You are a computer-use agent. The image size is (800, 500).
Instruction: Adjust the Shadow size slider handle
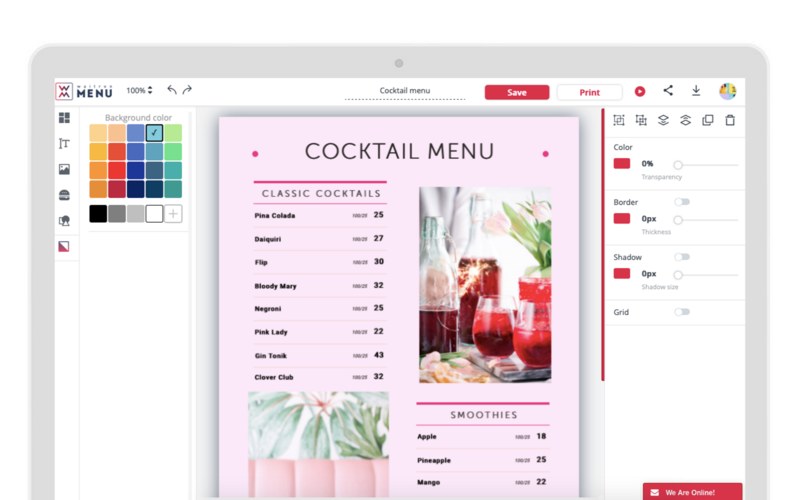click(678, 275)
